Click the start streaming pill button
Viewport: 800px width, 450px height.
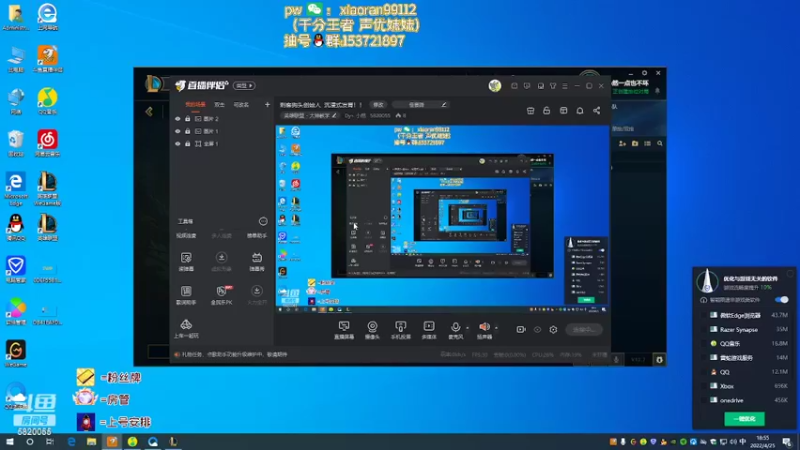pyautogui.click(x=584, y=330)
